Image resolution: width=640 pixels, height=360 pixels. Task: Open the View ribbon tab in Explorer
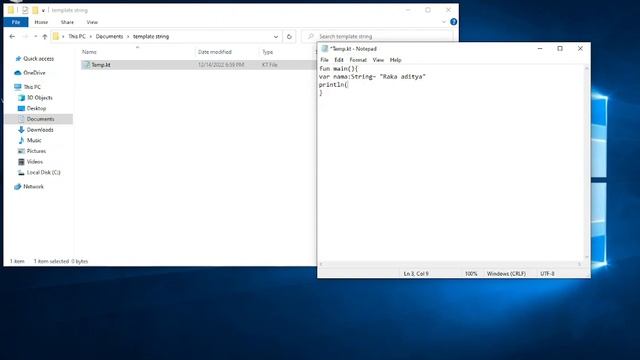[92, 22]
